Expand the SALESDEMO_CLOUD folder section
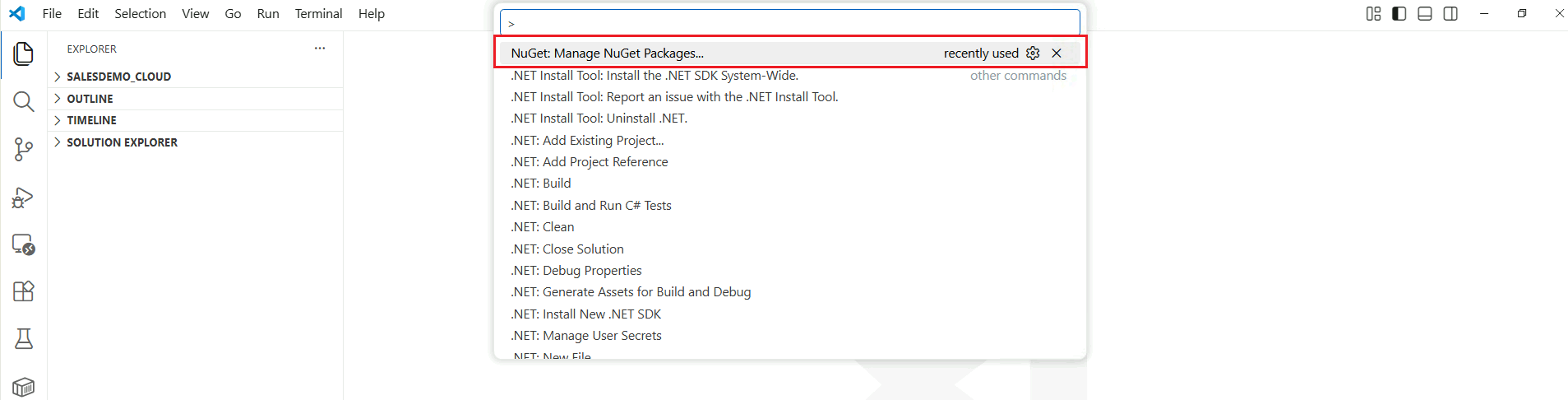This screenshot has width=1568, height=400. click(x=118, y=77)
